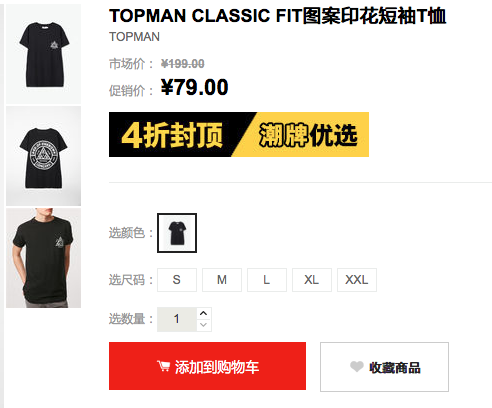Select the black T-shirt color swatch
This screenshot has width=492, height=408.
[177, 233]
